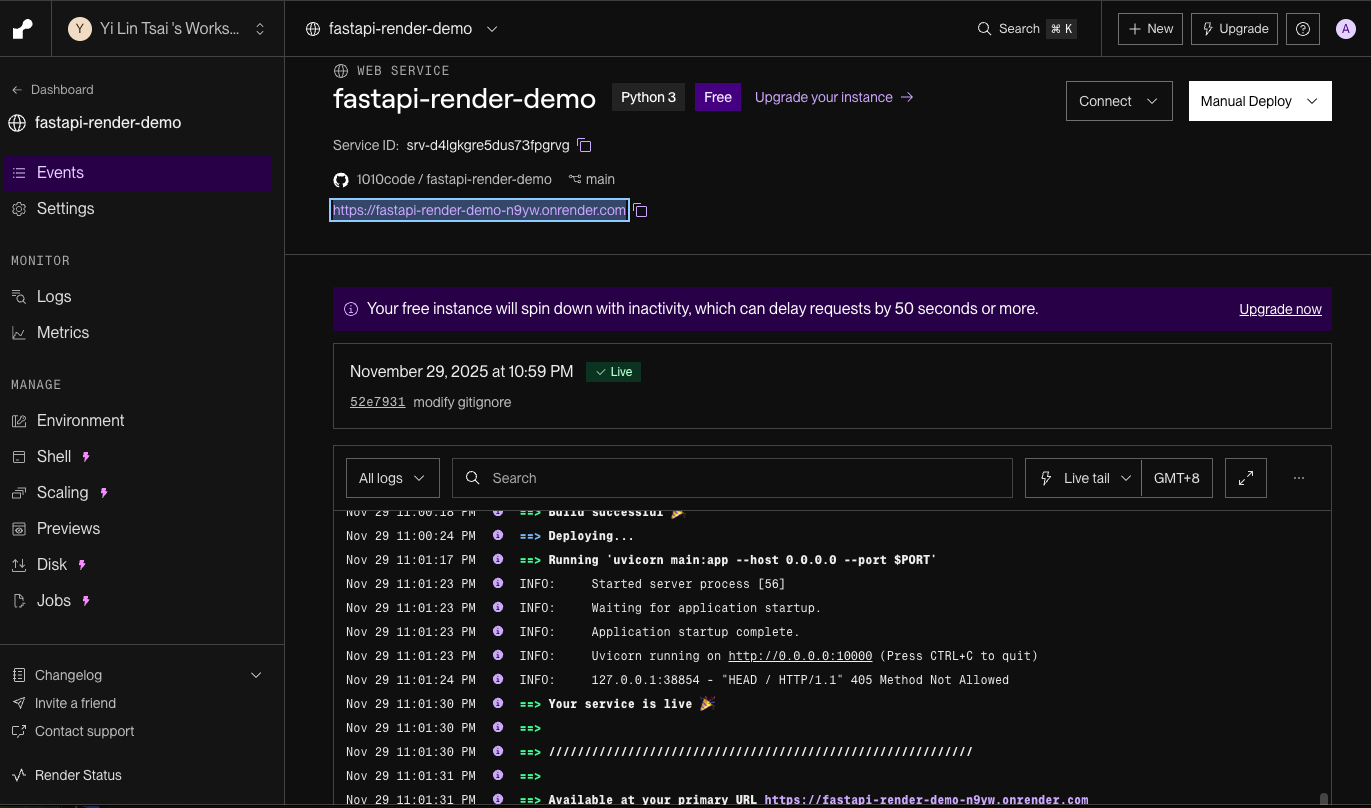This screenshot has height=808, width=1371.
Task: Copy the onrender.com service URL
Action: tap(641, 211)
